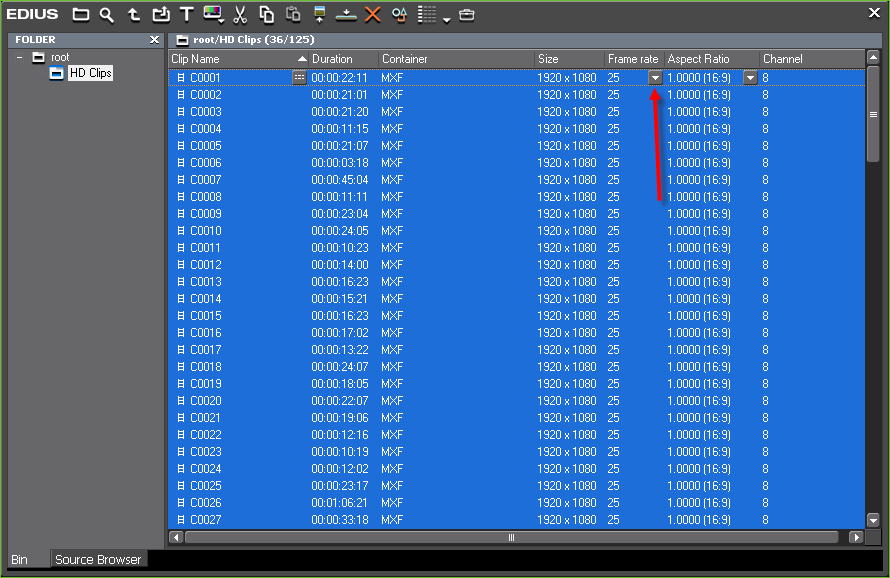Click the vertical scrollbar up arrow
Image resolution: width=890 pixels, height=578 pixels.
[x=873, y=57]
